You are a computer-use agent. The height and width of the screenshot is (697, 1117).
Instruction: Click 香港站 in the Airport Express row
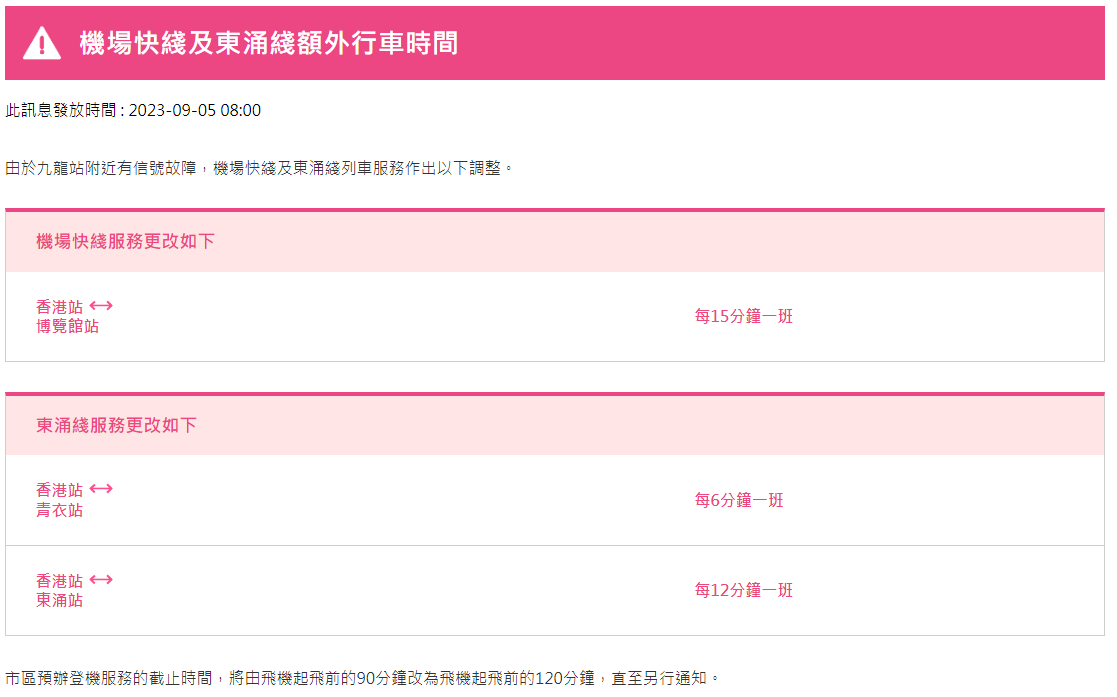click(x=59, y=307)
